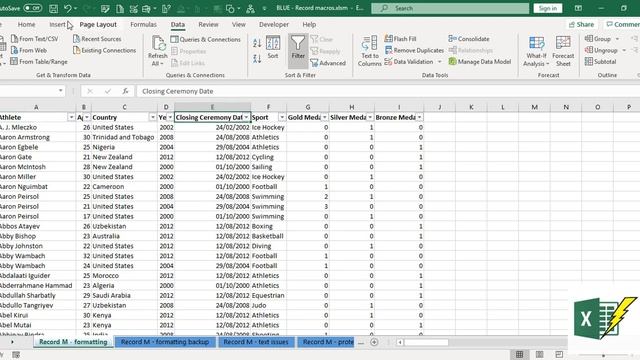Screen dimensions: 640x360
Task: Click the Sign in button
Action: [548, 8]
